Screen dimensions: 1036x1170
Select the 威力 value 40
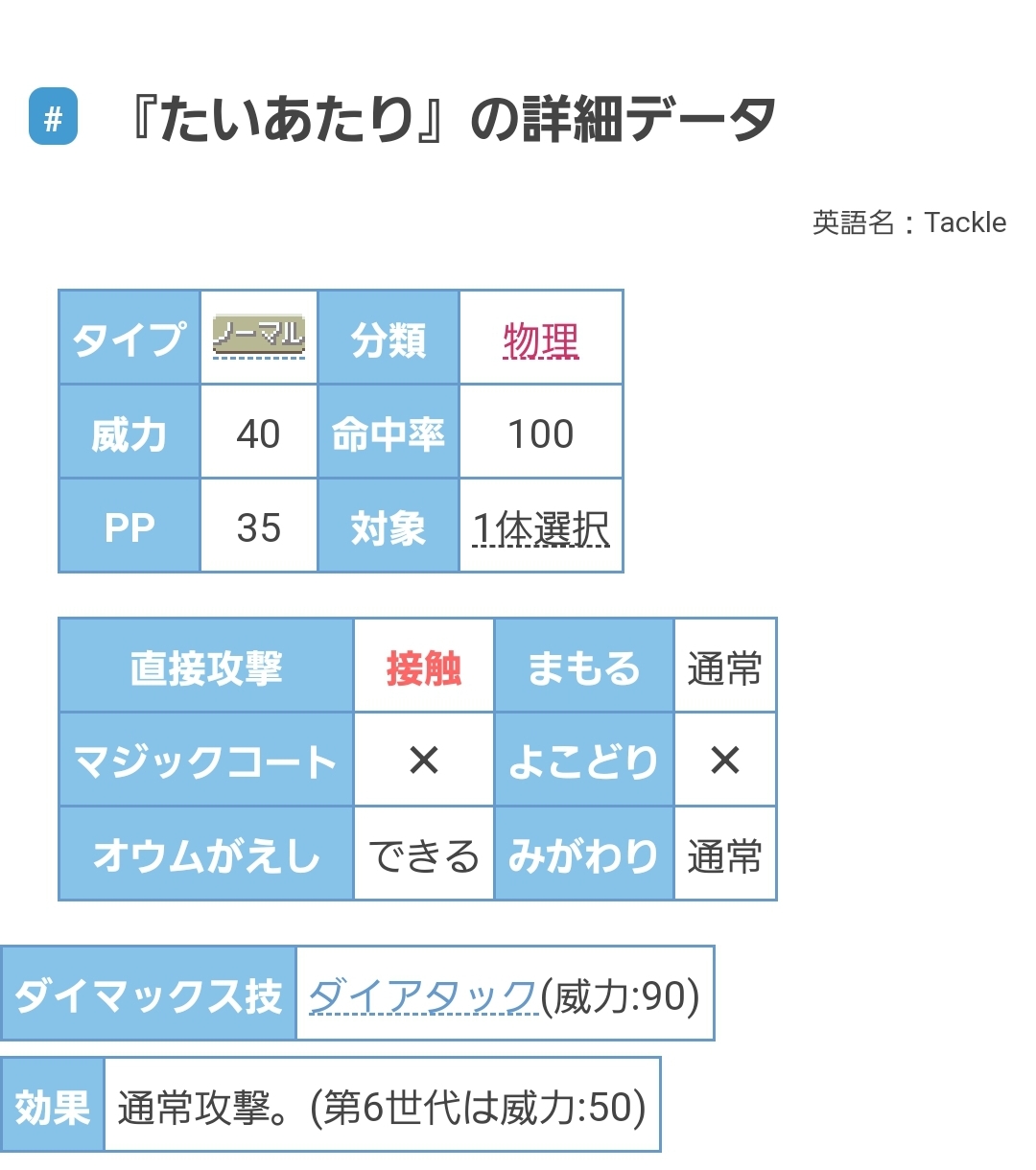(258, 433)
